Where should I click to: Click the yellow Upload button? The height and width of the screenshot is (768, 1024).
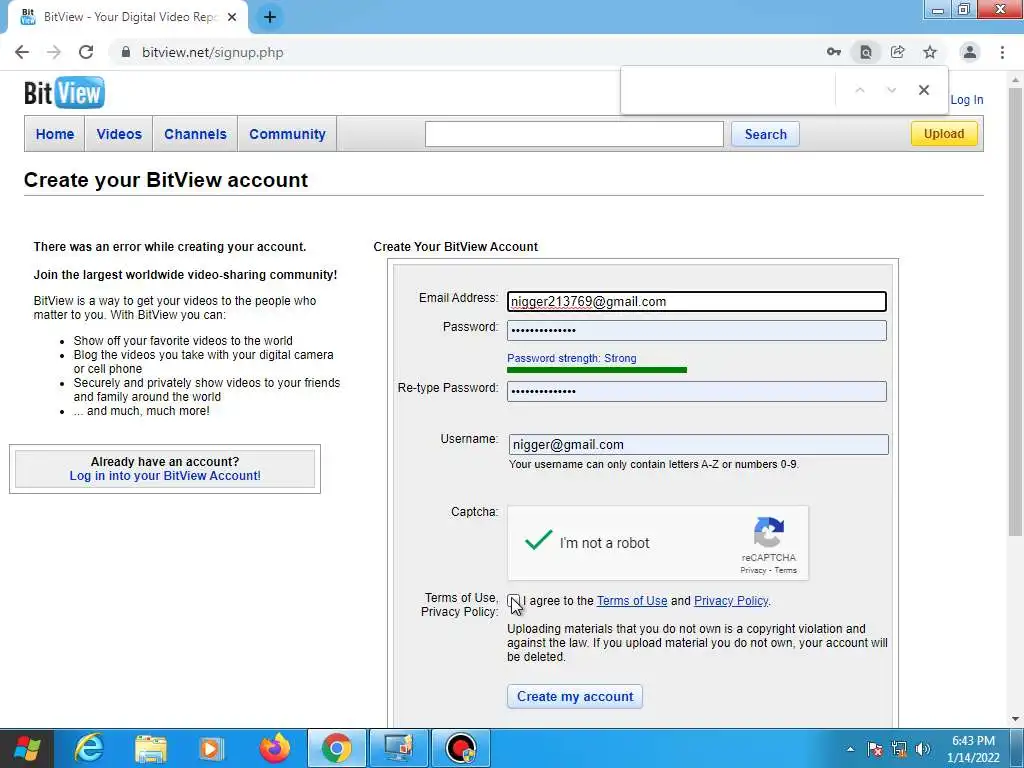[x=944, y=133]
